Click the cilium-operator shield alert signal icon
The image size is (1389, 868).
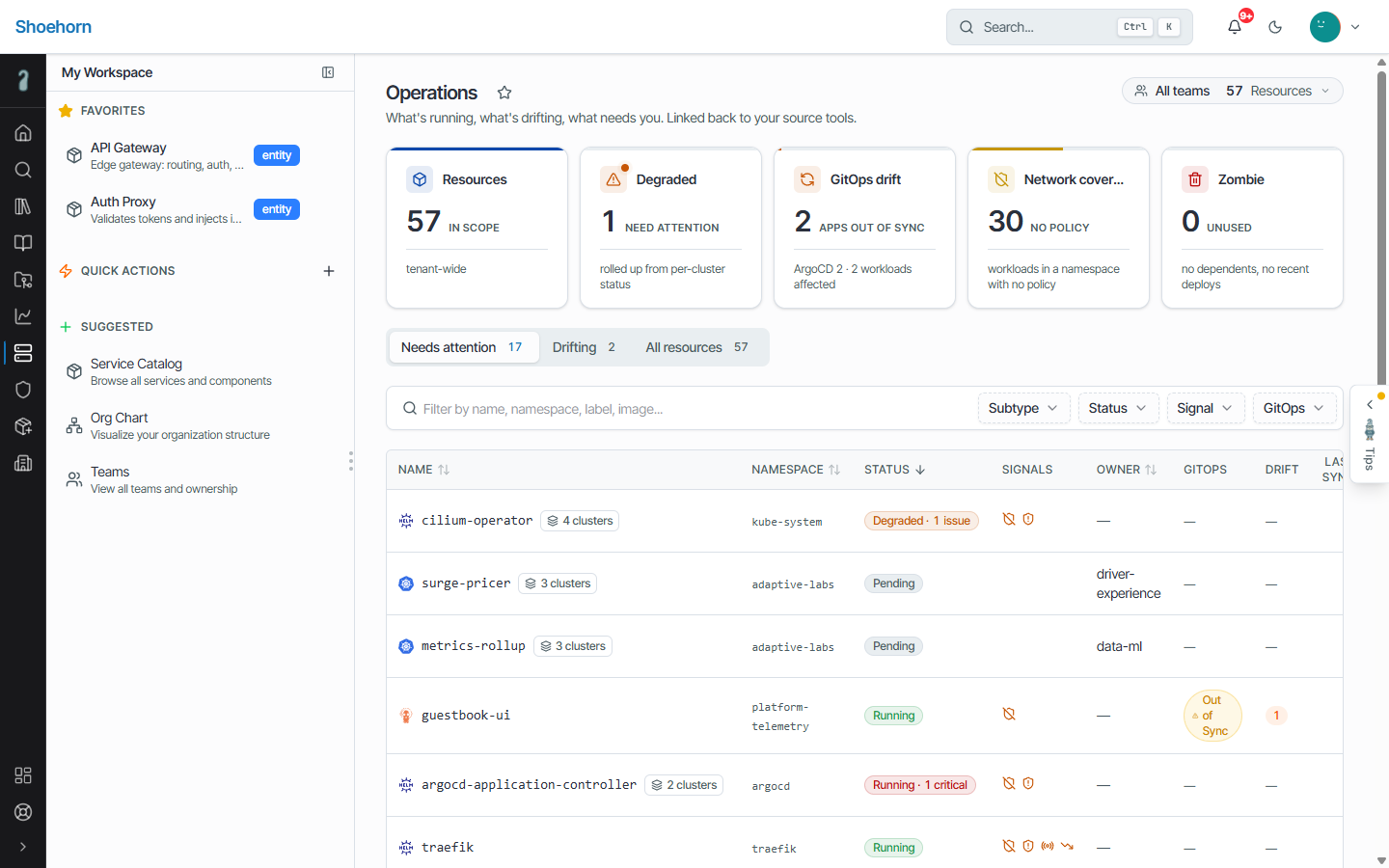click(1028, 519)
